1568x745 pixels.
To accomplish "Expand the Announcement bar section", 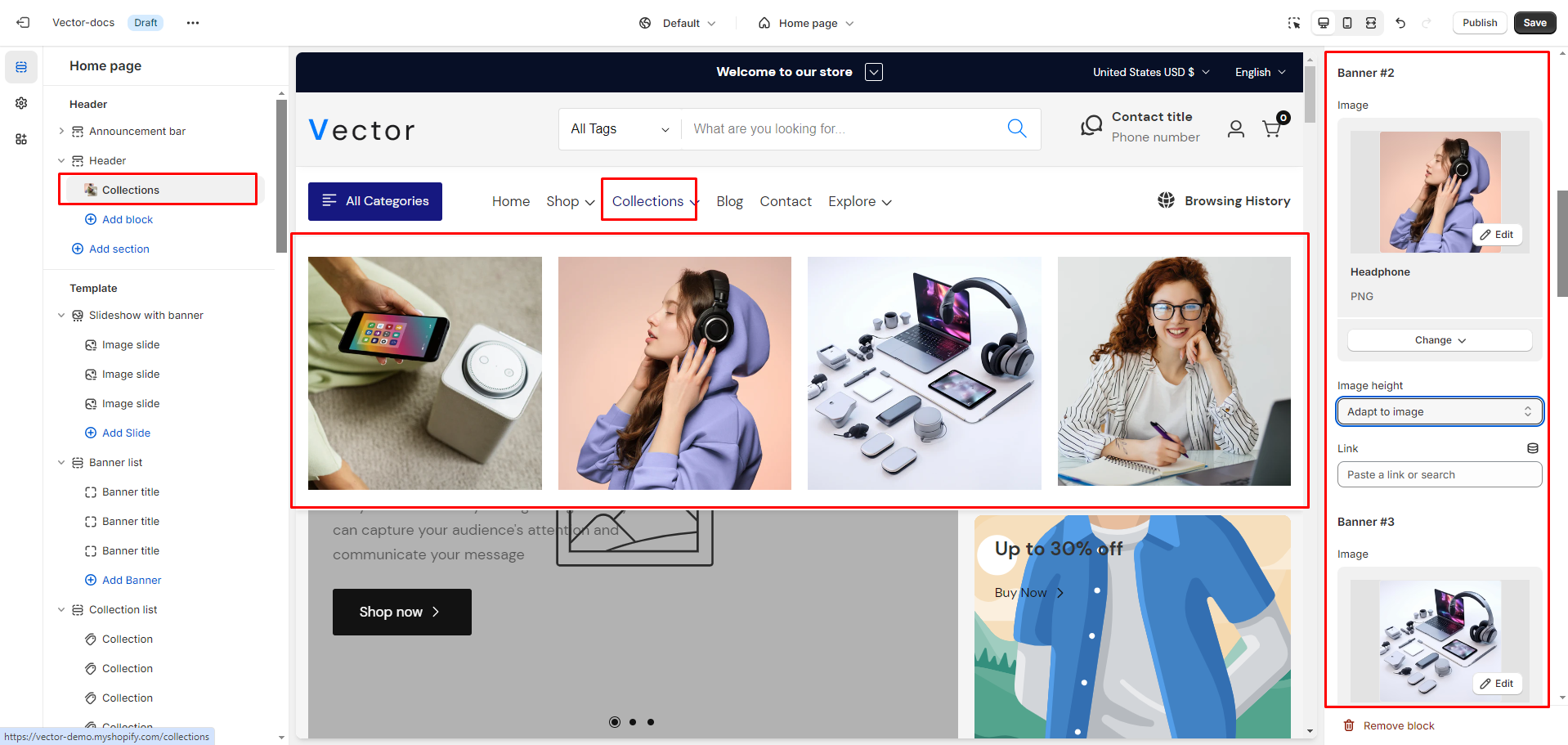I will tap(61, 131).
